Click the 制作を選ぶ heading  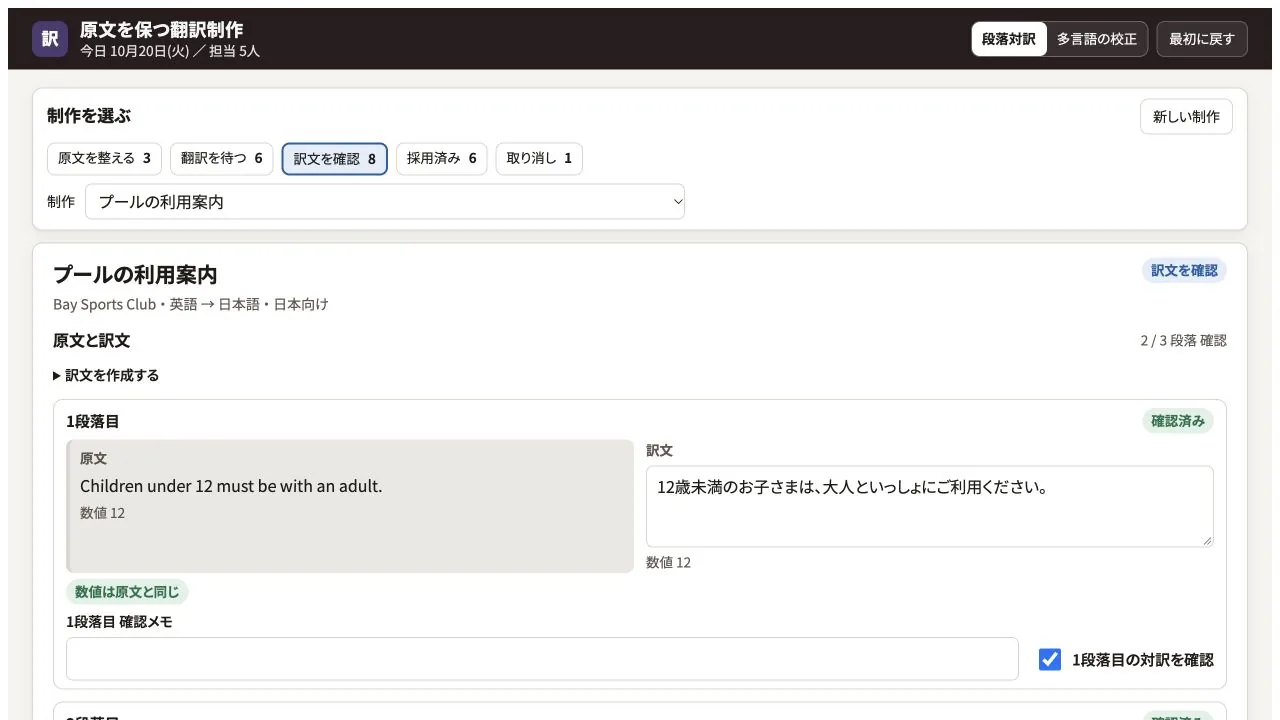coord(89,116)
